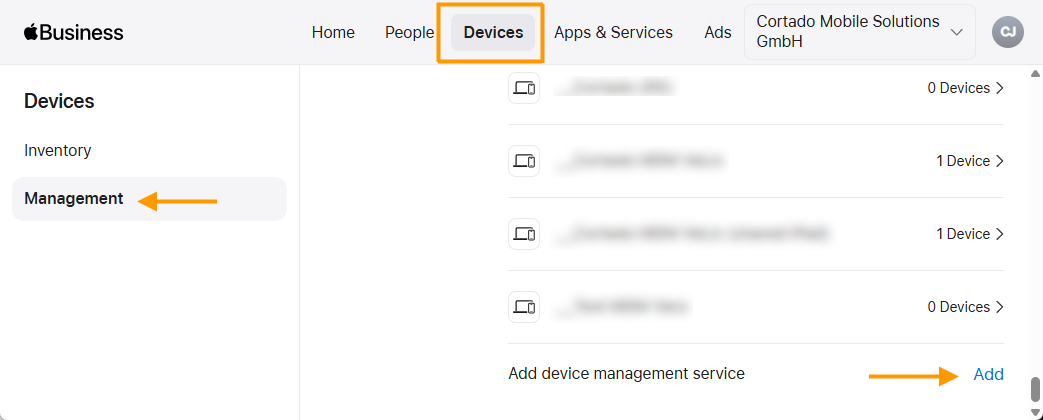This screenshot has height=420, width=1043.
Task: Click the '1 Device' count in the first 1 Device row
Action: [963, 161]
